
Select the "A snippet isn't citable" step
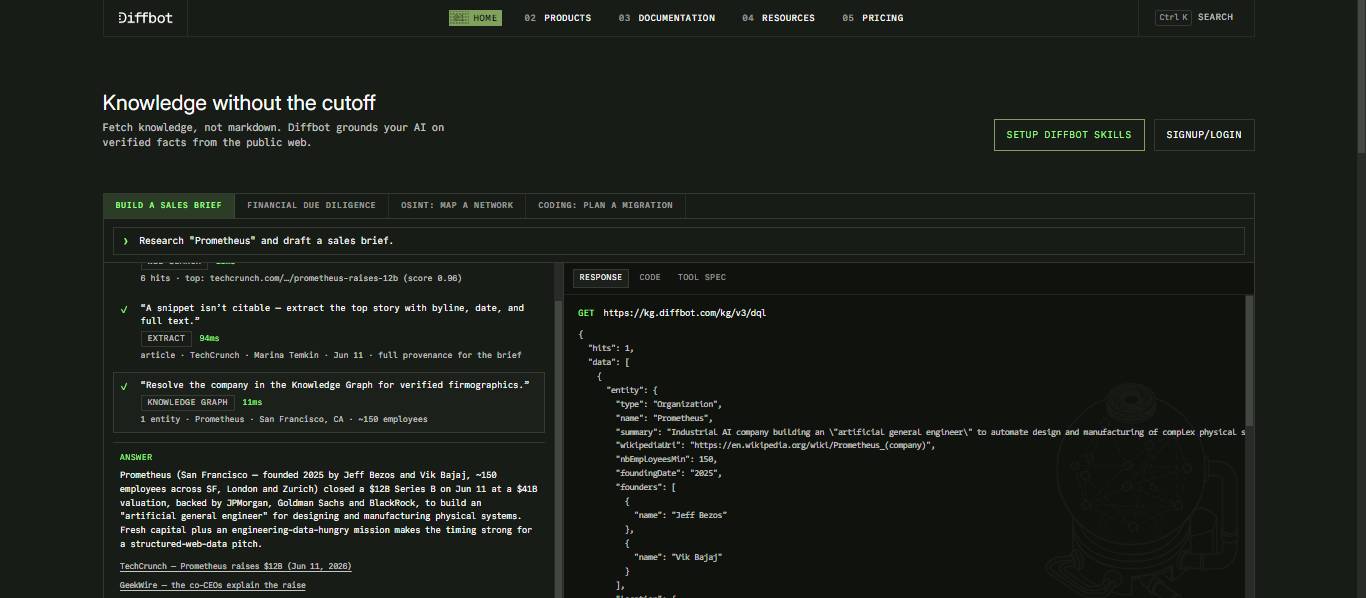329,331
